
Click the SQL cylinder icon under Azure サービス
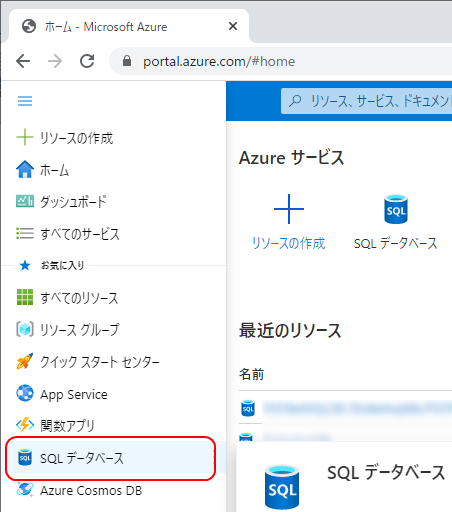coord(396,209)
